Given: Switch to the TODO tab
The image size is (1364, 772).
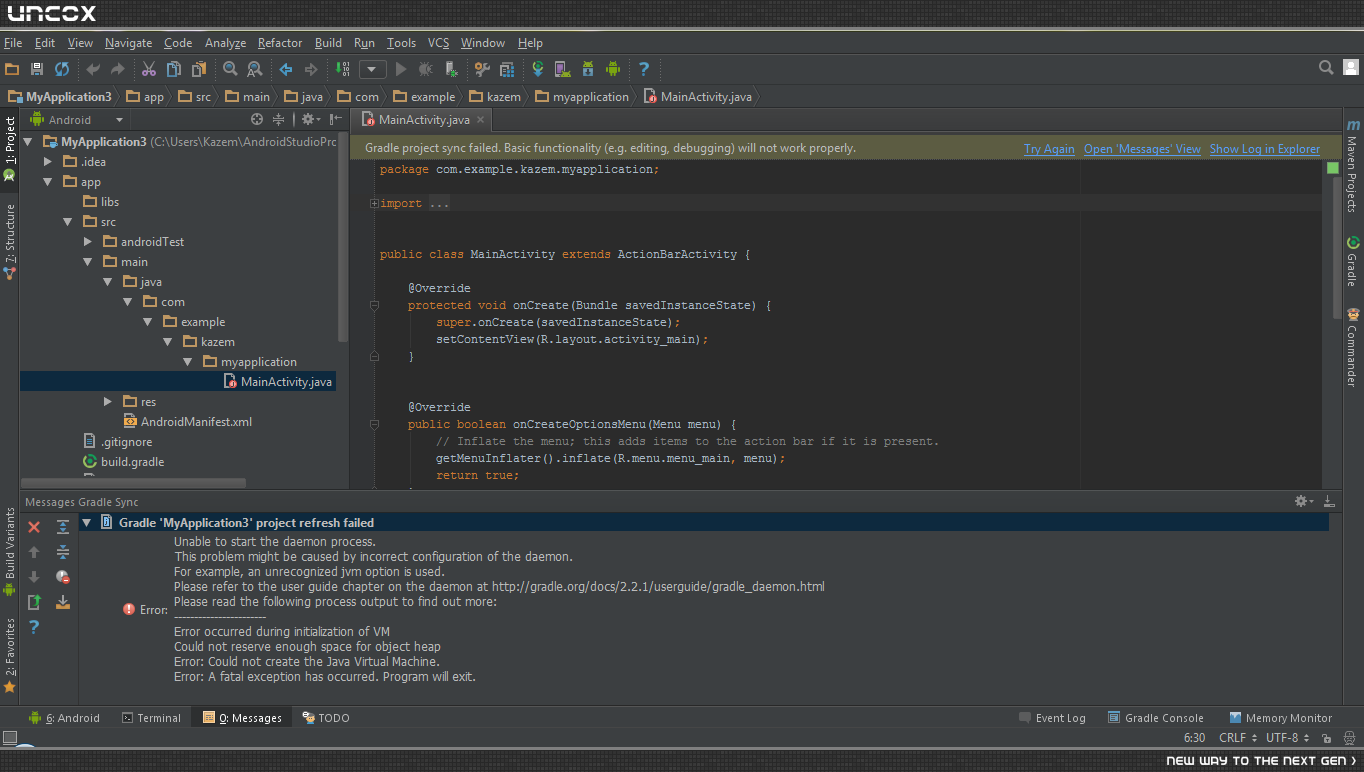Looking at the screenshot, I should (326, 718).
